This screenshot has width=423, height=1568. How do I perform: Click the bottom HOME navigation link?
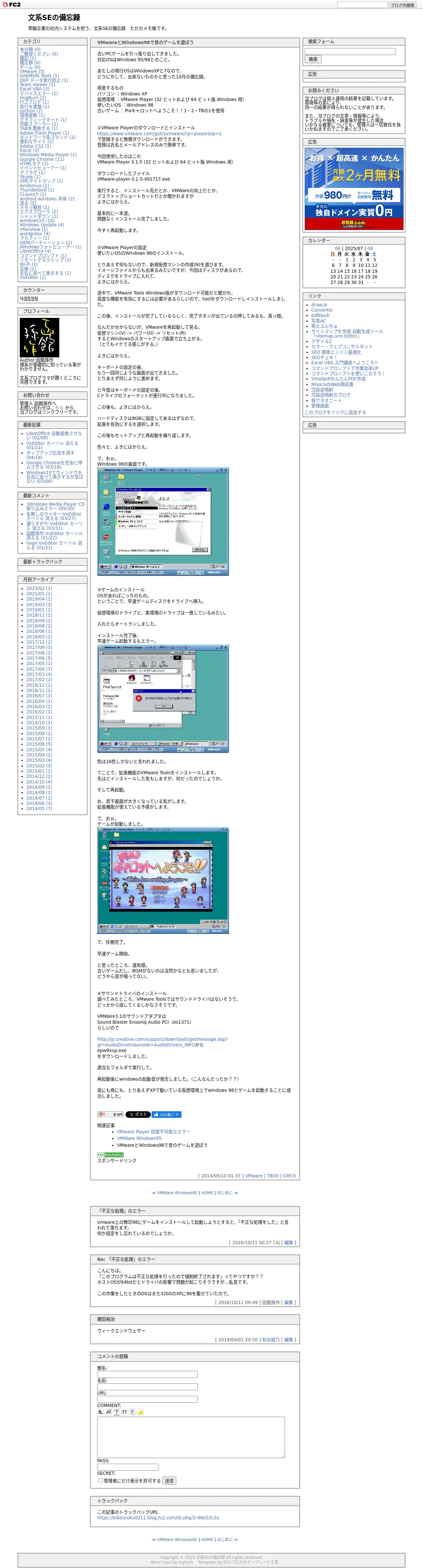pos(207,1539)
